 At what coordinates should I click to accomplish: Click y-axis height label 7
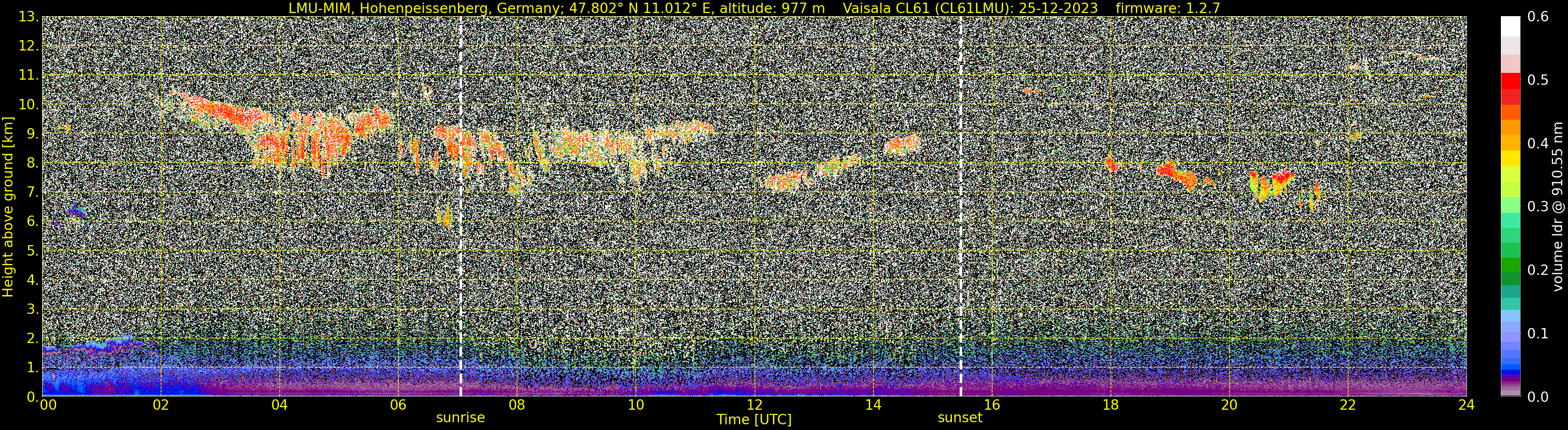(x=32, y=193)
